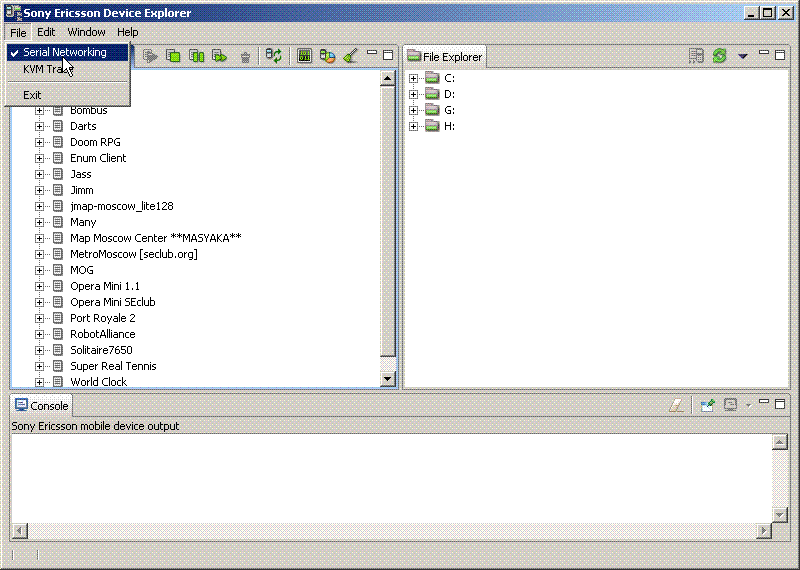Click the binary 1010 memory icon

click(x=305, y=56)
